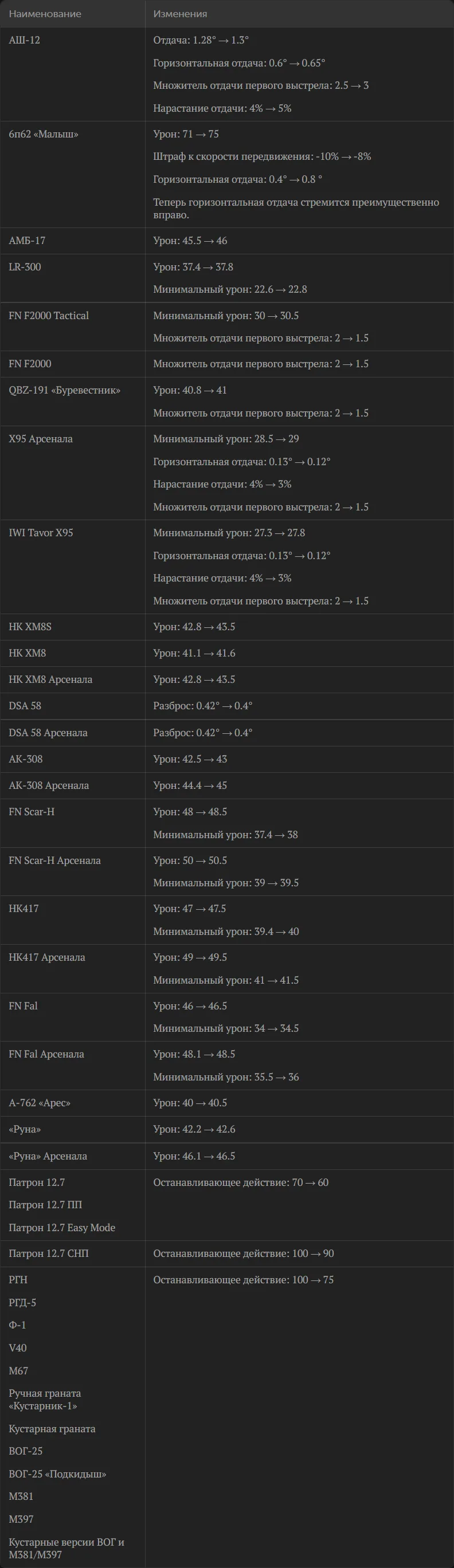This screenshot has height=1568, width=454.
Task: Select the АМБ-17 damage change text
Action: [190, 241]
